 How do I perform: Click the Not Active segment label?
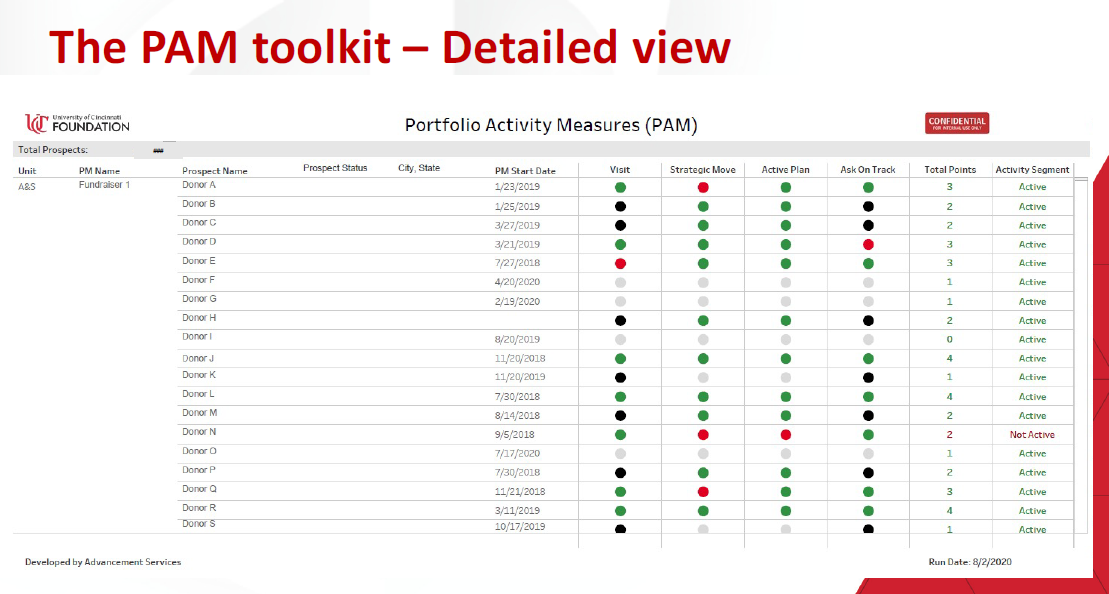pos(1032,435)
